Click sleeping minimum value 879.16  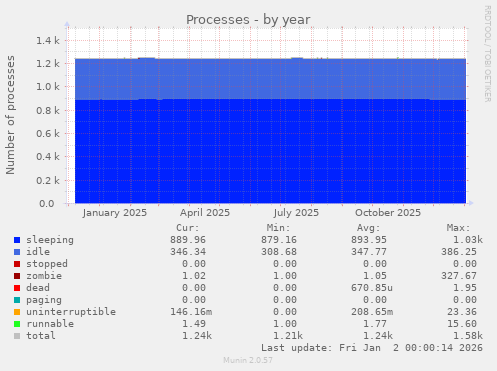coord(279,240)
